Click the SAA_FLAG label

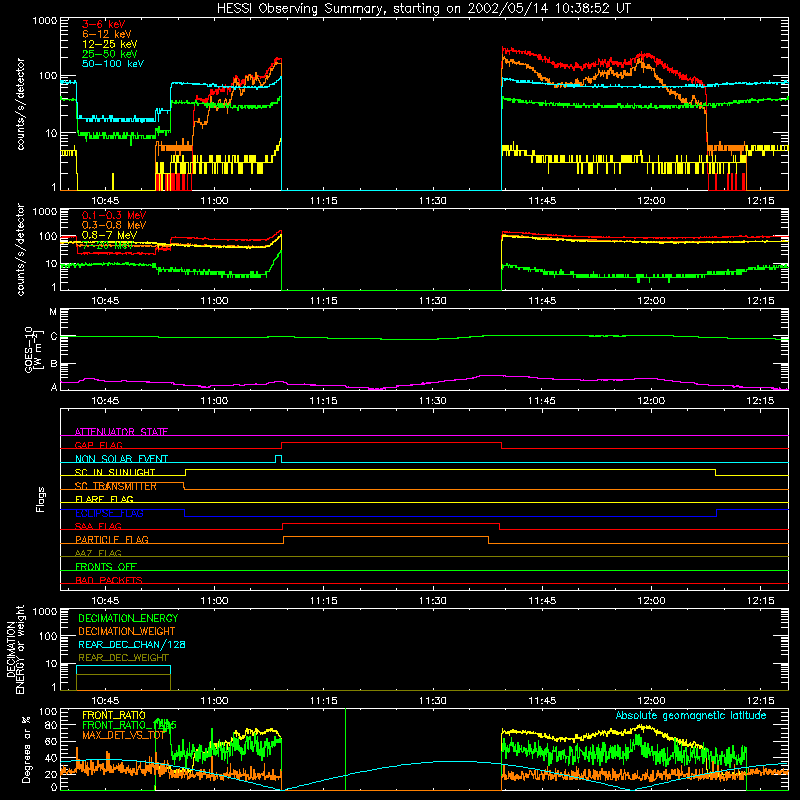tap(98, 526)
